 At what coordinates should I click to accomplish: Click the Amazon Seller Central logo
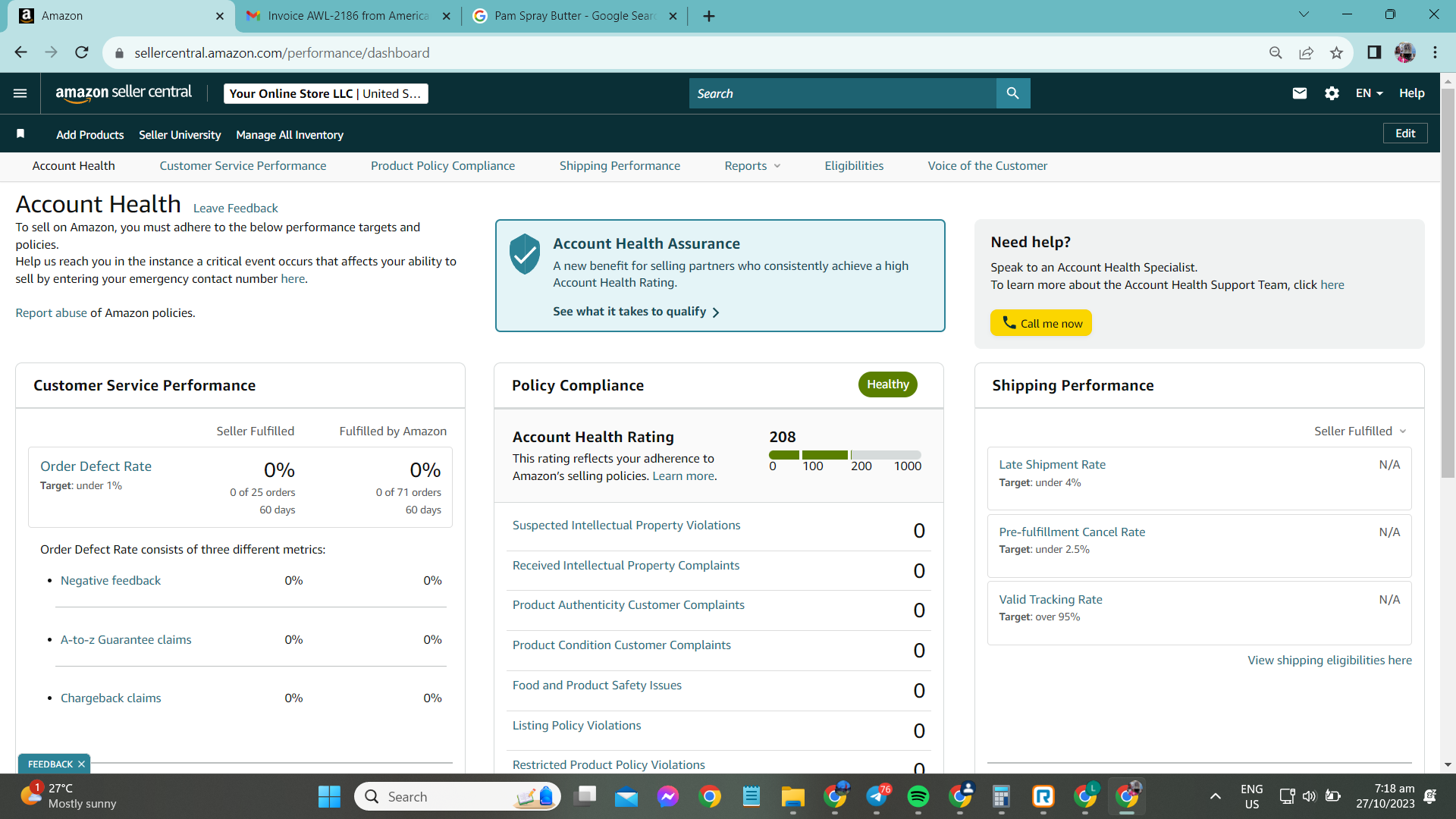(124, 93)
